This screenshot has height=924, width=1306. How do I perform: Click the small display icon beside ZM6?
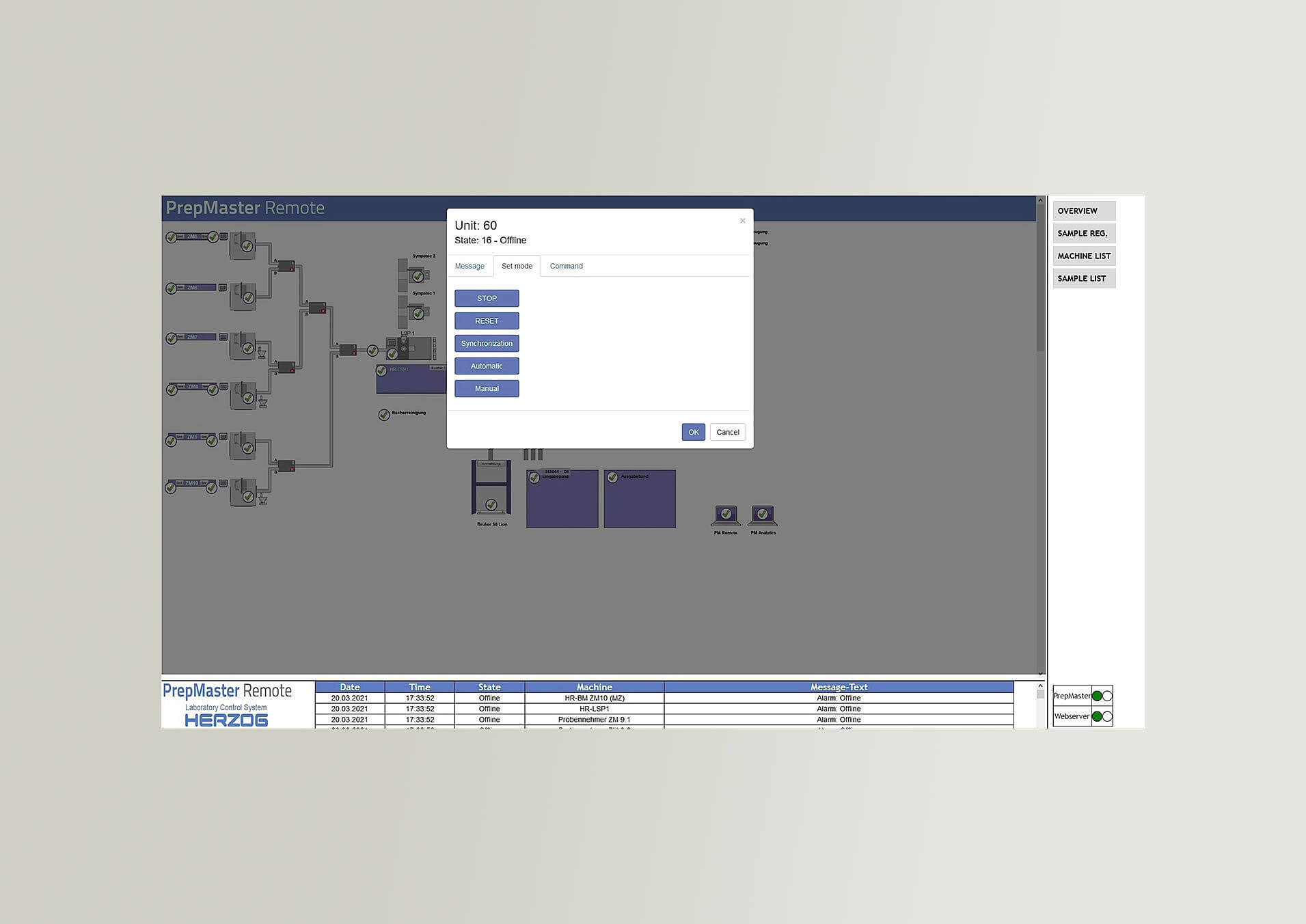(x=223, y=288)
